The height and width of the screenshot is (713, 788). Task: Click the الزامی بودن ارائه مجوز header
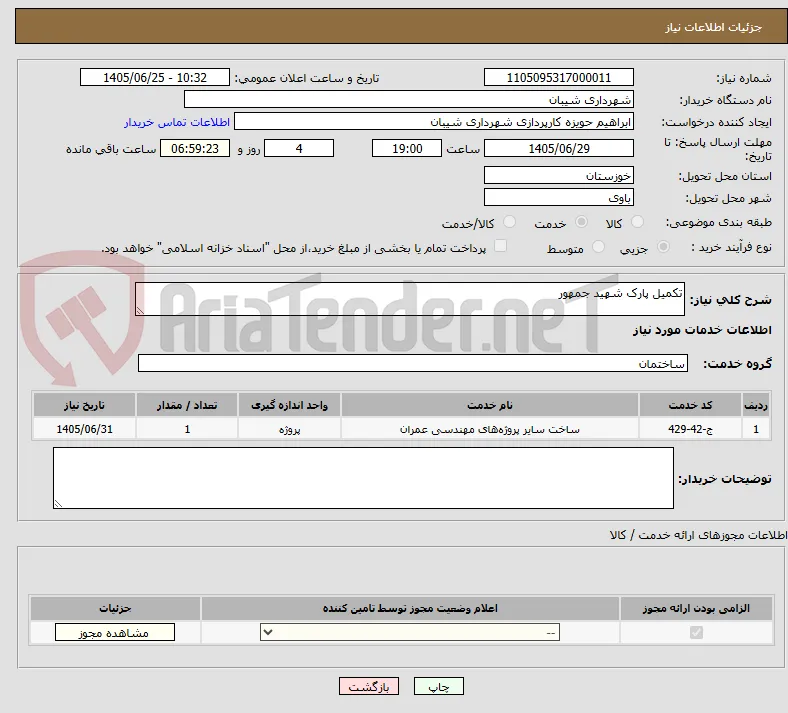tap(696, 608)
